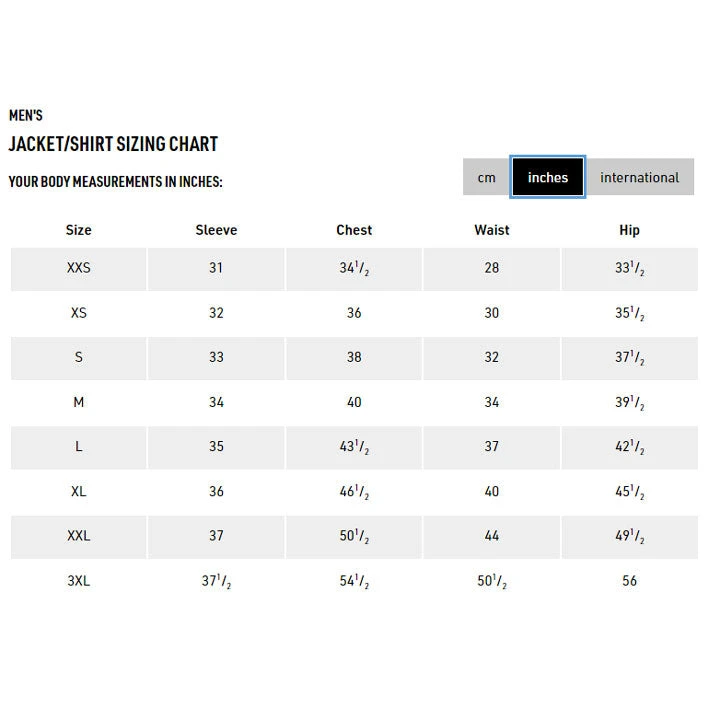
Task: Click the Size column header
Action: 78,230
